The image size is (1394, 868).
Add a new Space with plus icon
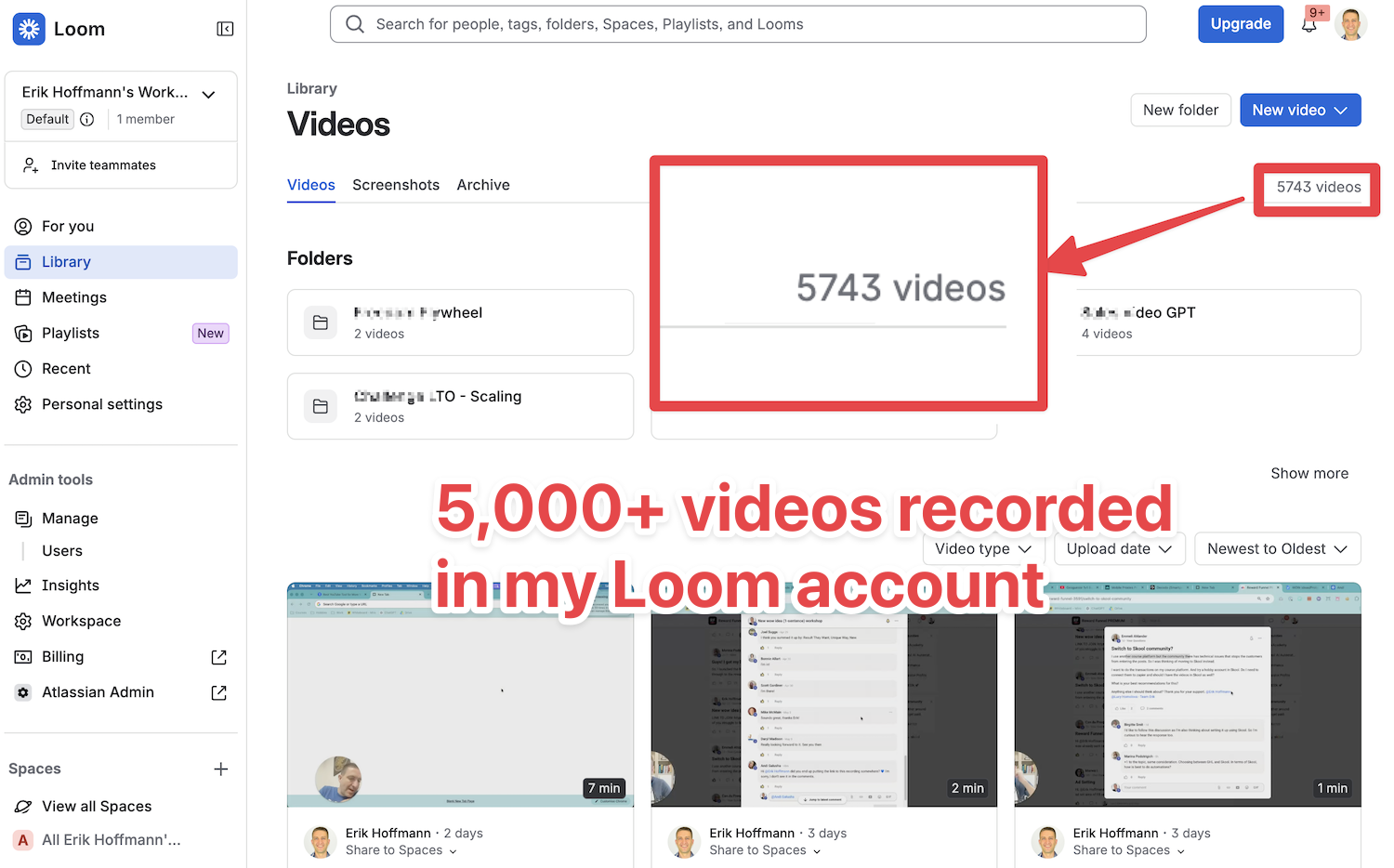[x=221, y=769]
